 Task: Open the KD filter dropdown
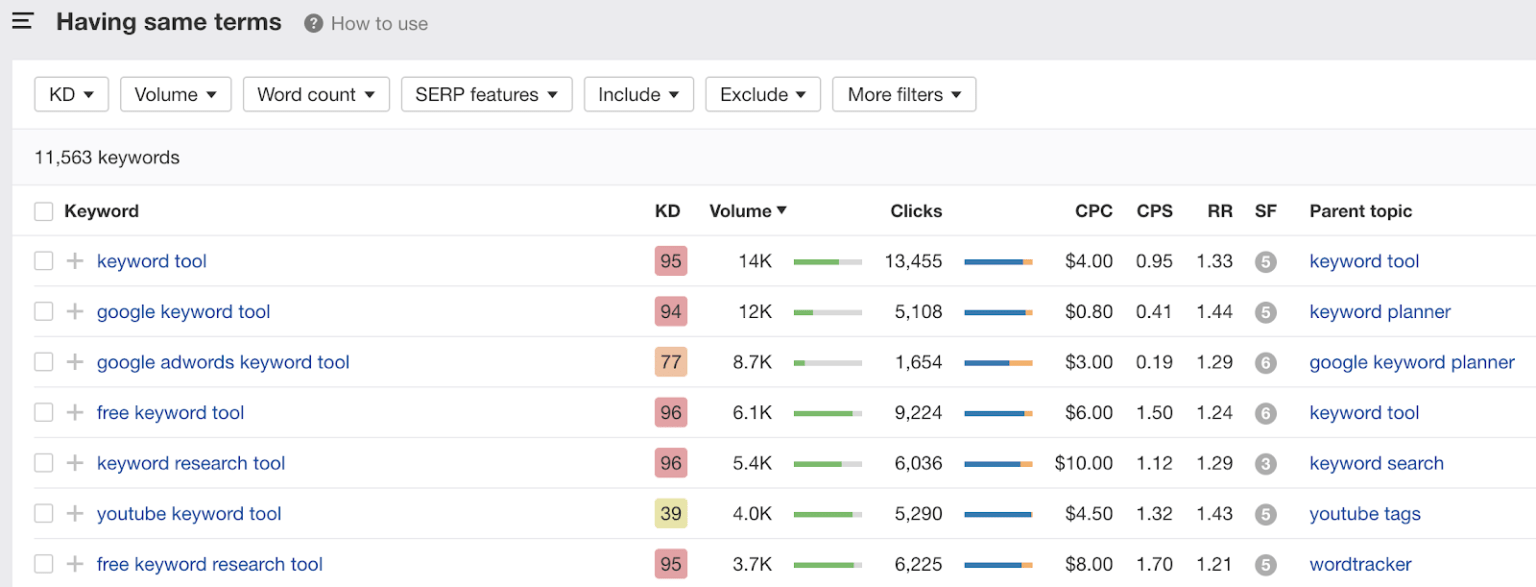[71, 94]
